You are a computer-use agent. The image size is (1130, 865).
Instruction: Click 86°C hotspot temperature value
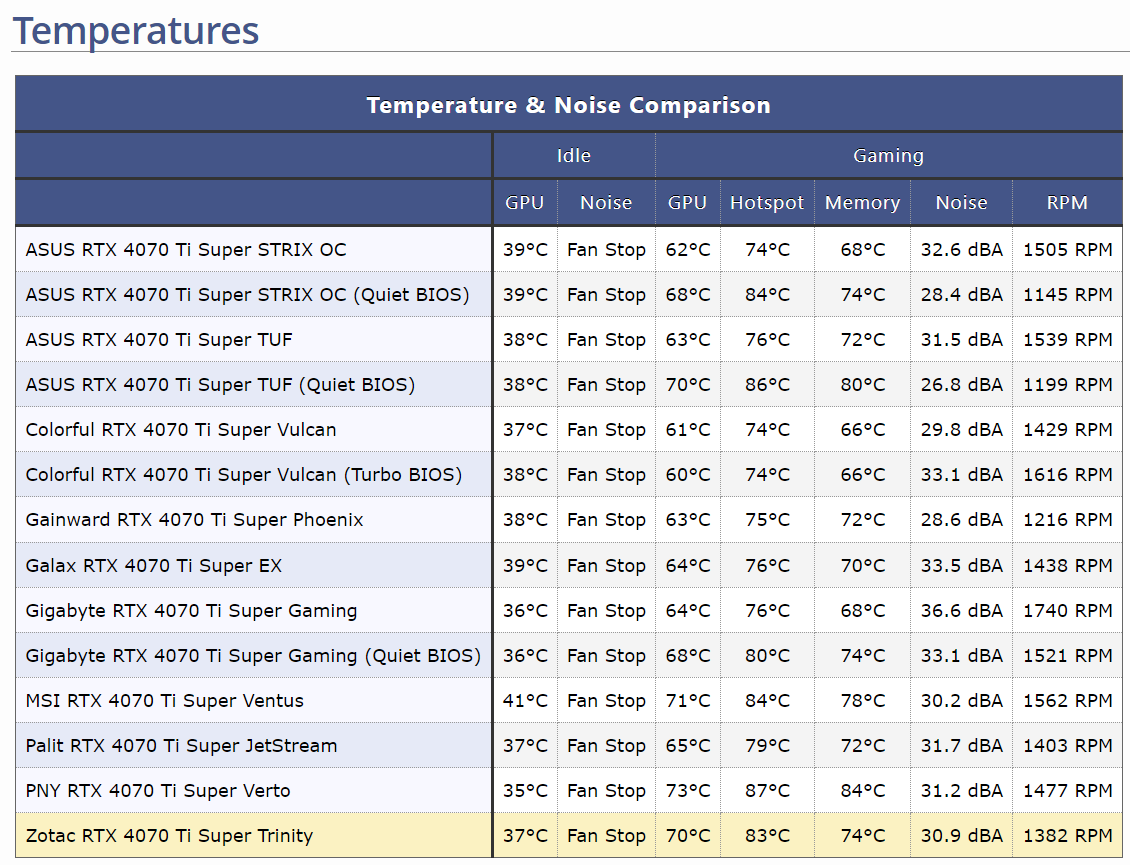point(767,385)
